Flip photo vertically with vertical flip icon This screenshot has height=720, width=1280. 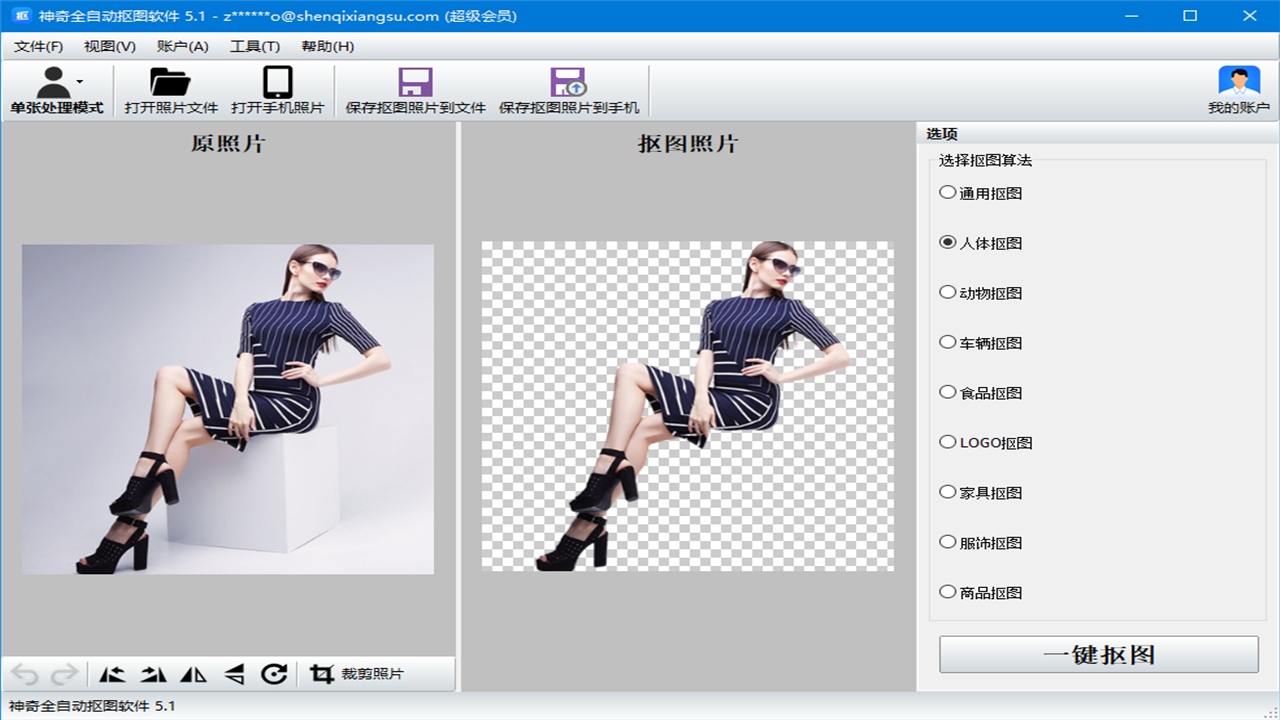(x=234, y=674)
